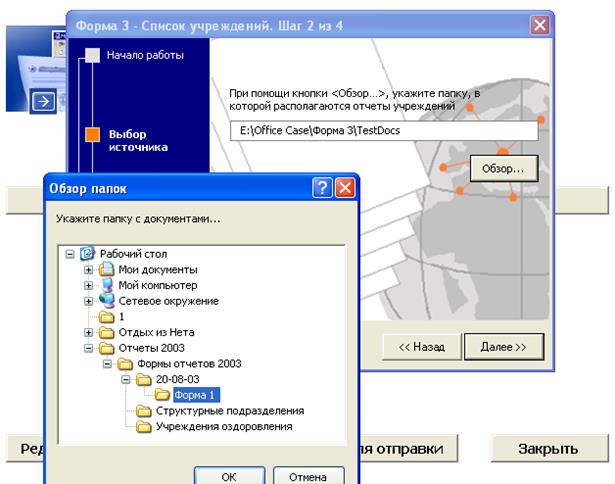Viewport: 615px width, 484px height.
Task: Select the folder named 1
Action: [122, 317]
